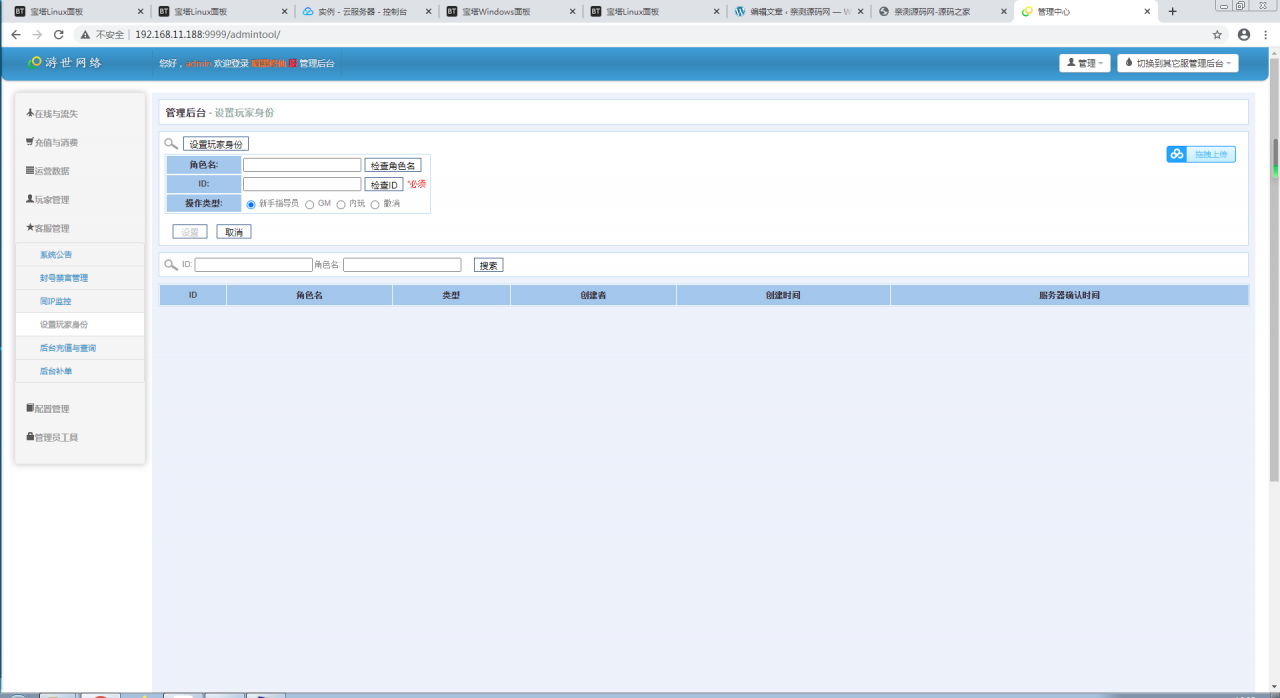Image resolution: width=1280 pixels, height=698 pixels.
Task: Click the ID column header in the table
Action: 193,296
